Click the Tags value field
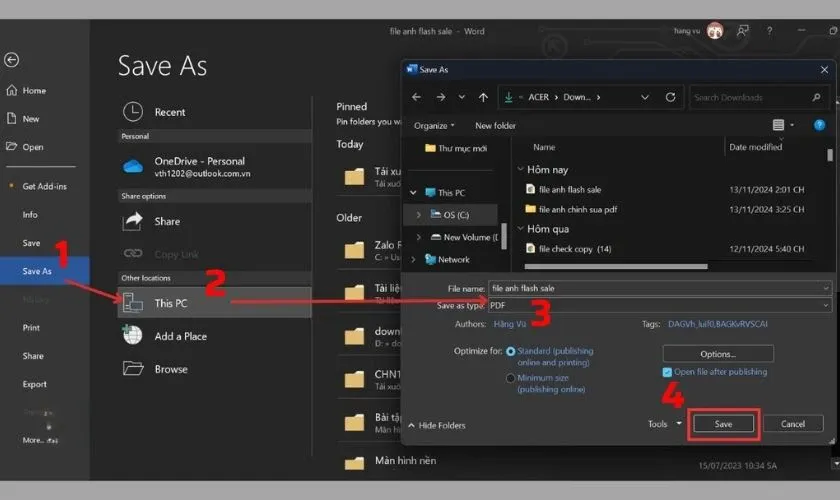840x500 pixels. (718, 324)
